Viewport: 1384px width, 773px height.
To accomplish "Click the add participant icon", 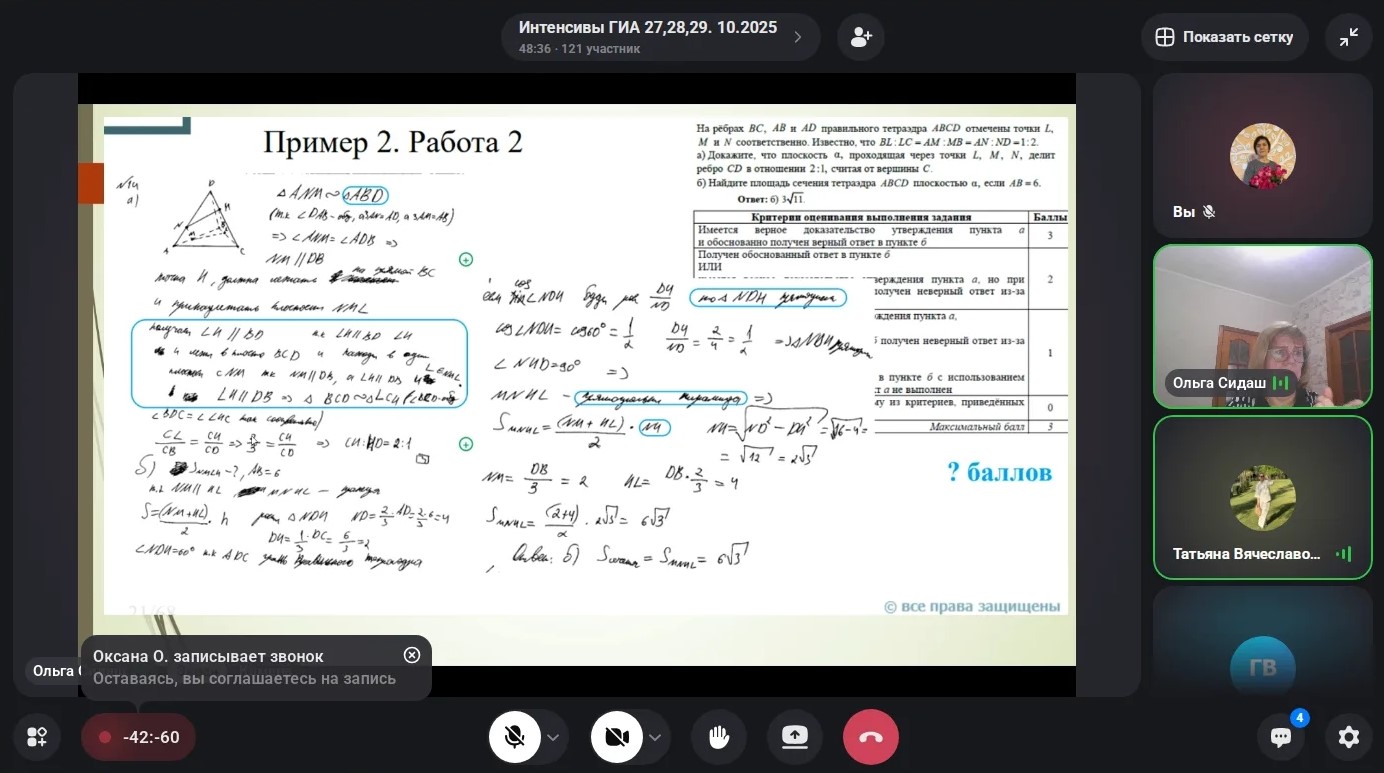I will point(860,37).
